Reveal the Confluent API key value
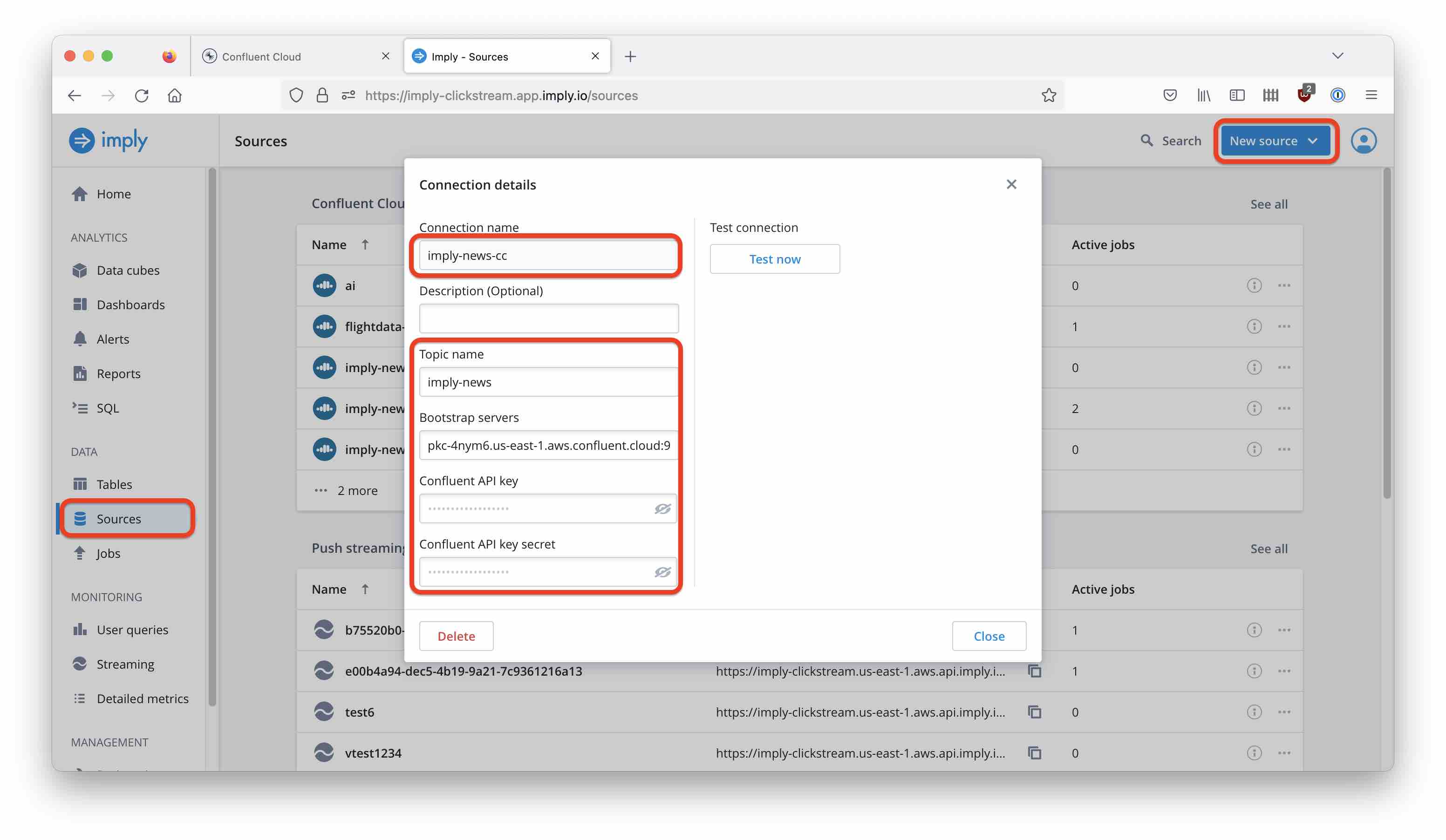 tap(662, 508)
